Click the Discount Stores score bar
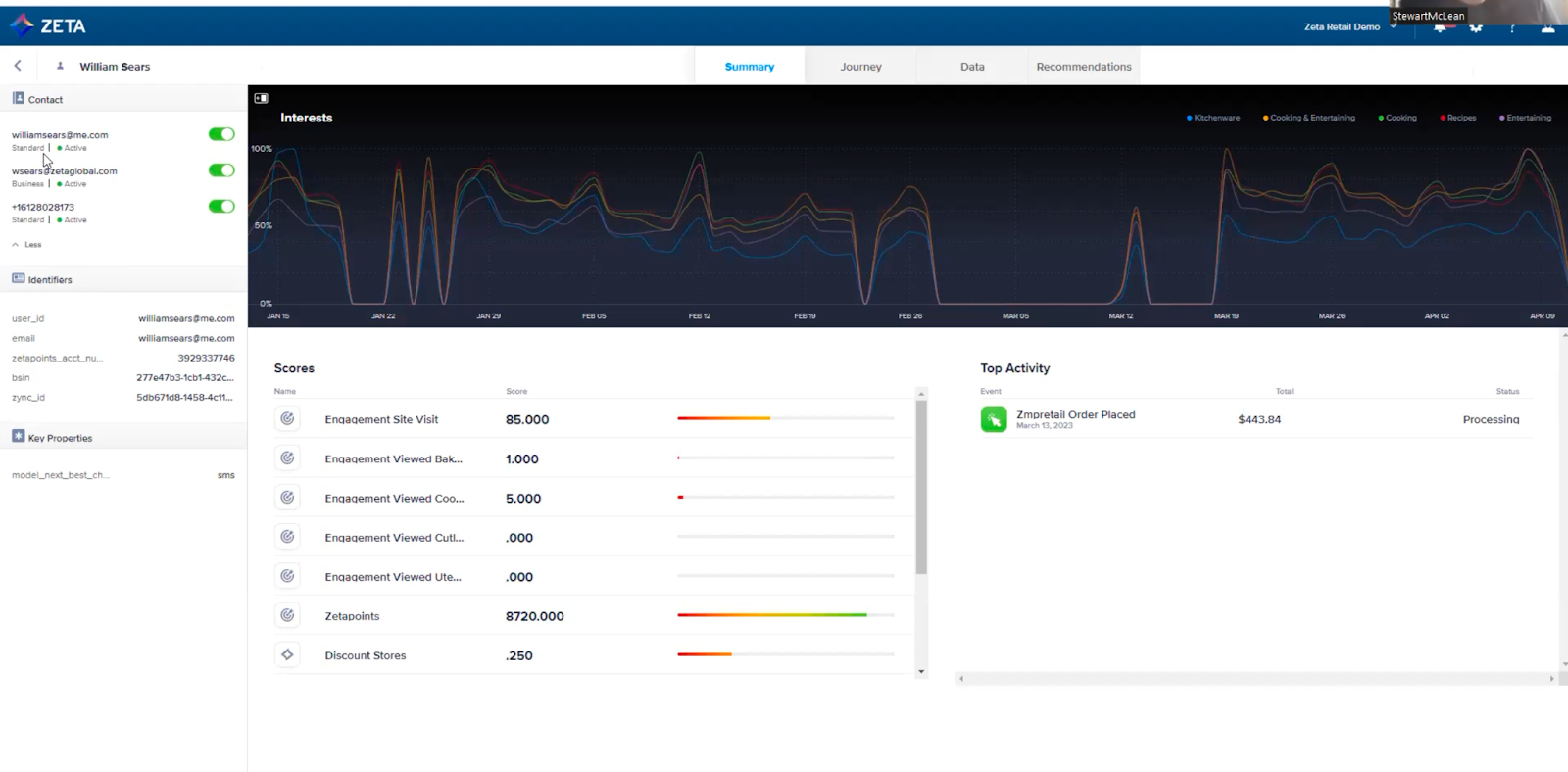Viewport: 1568px width, 772px height. coord(786,654)
